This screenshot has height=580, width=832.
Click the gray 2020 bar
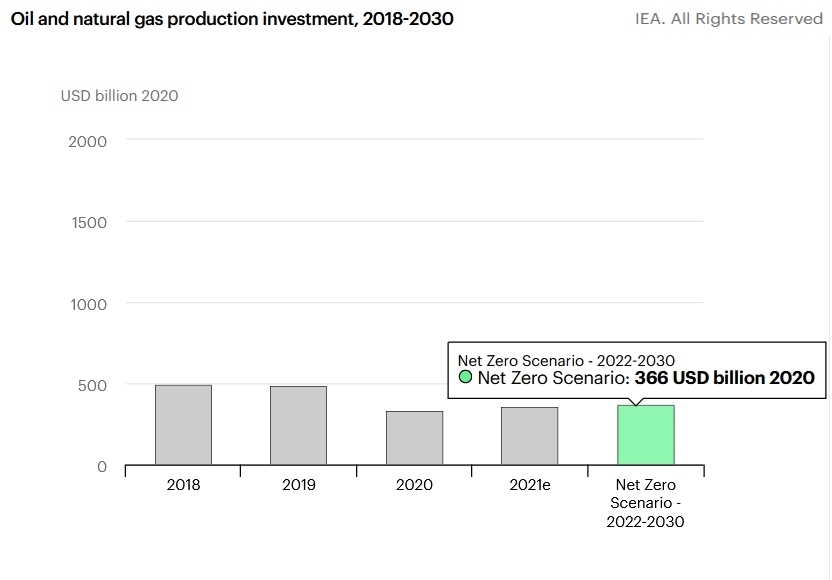(x=414, y=438)
